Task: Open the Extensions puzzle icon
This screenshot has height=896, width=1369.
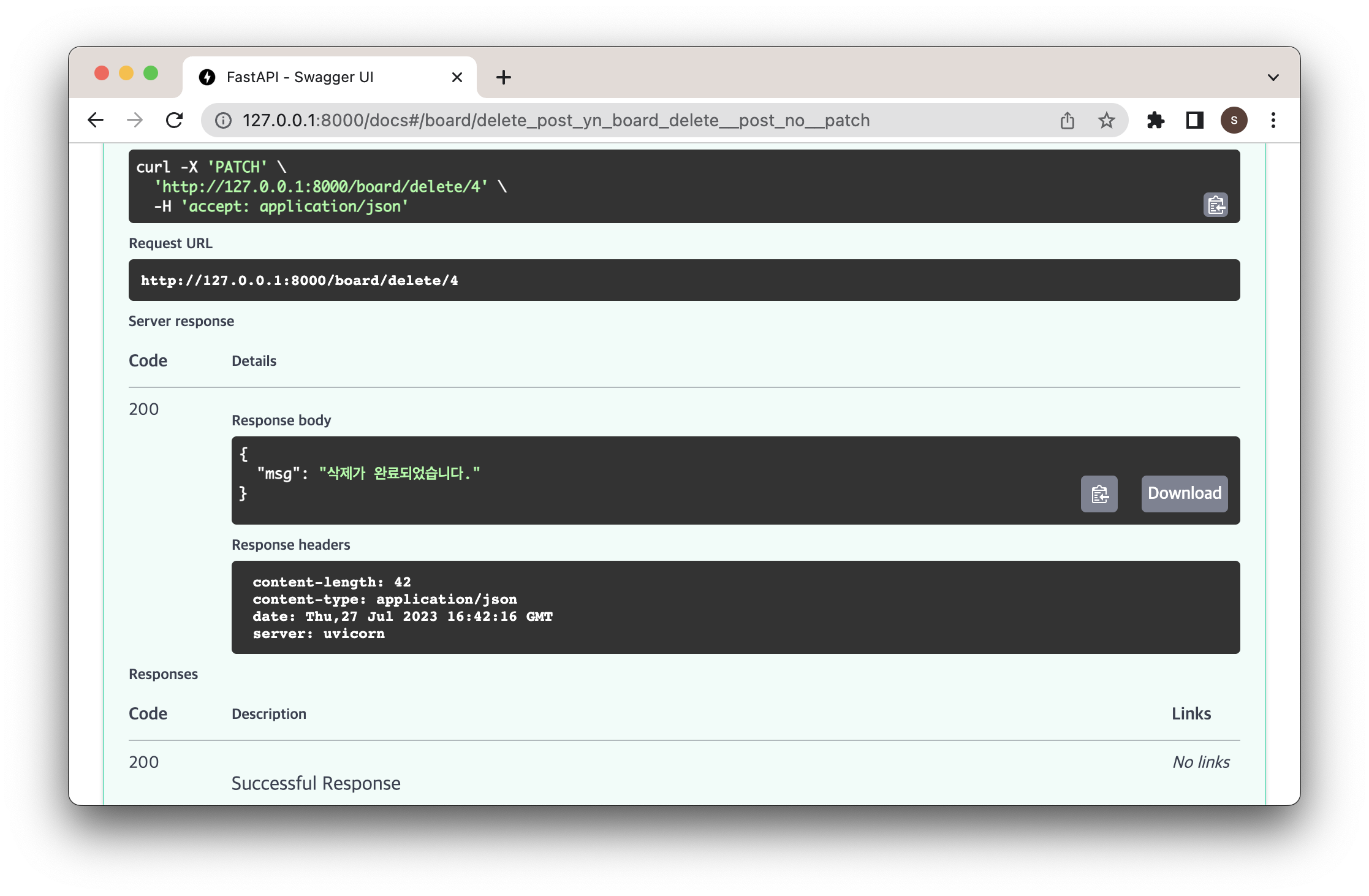Action: (x=1155, y=120)
